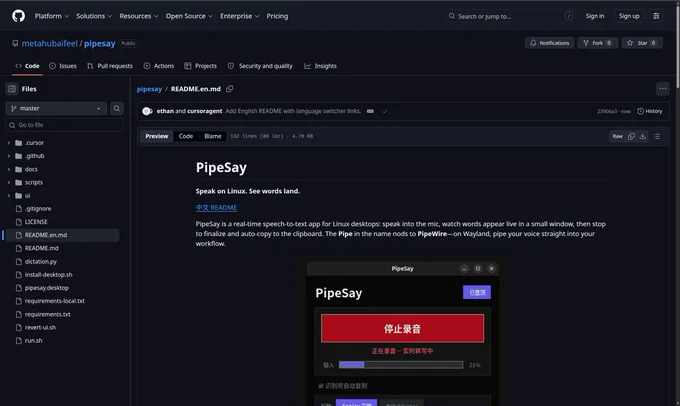The height and width of the screenshot is (406, 680).
Task: Select the Preview view
Action: tap(157, 136)
